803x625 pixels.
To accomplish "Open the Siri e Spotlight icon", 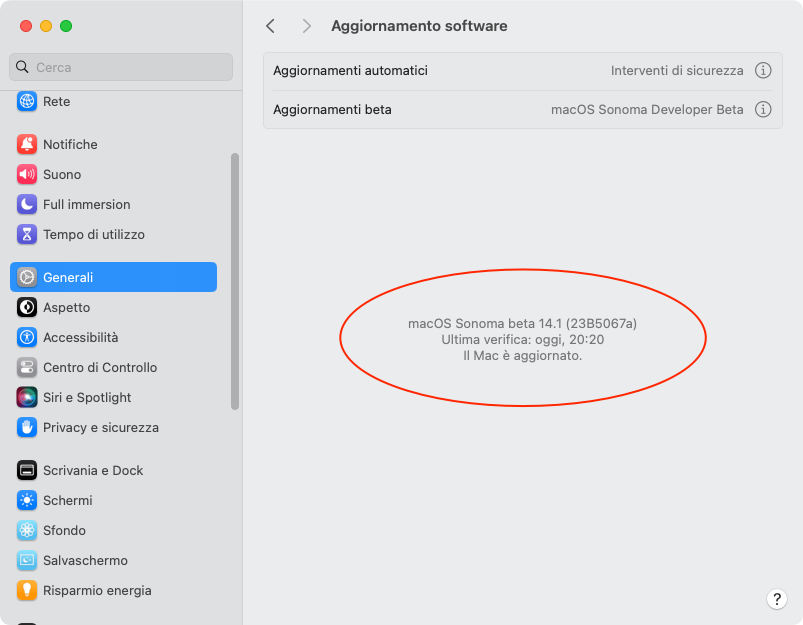I will (27, 397).
